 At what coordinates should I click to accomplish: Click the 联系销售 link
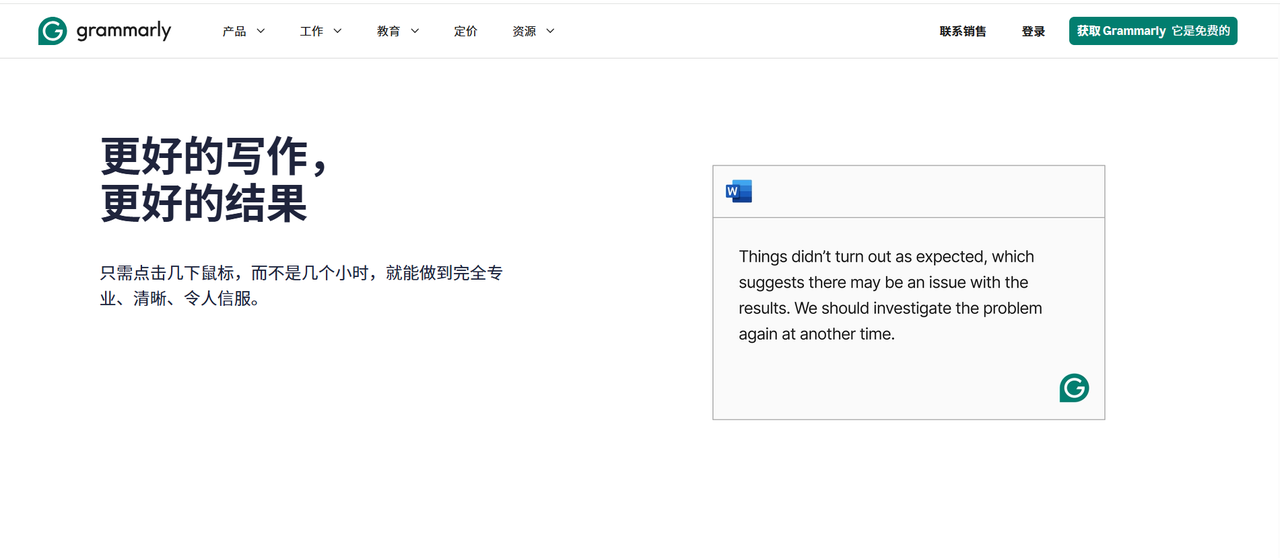click(x=963, y=31)
